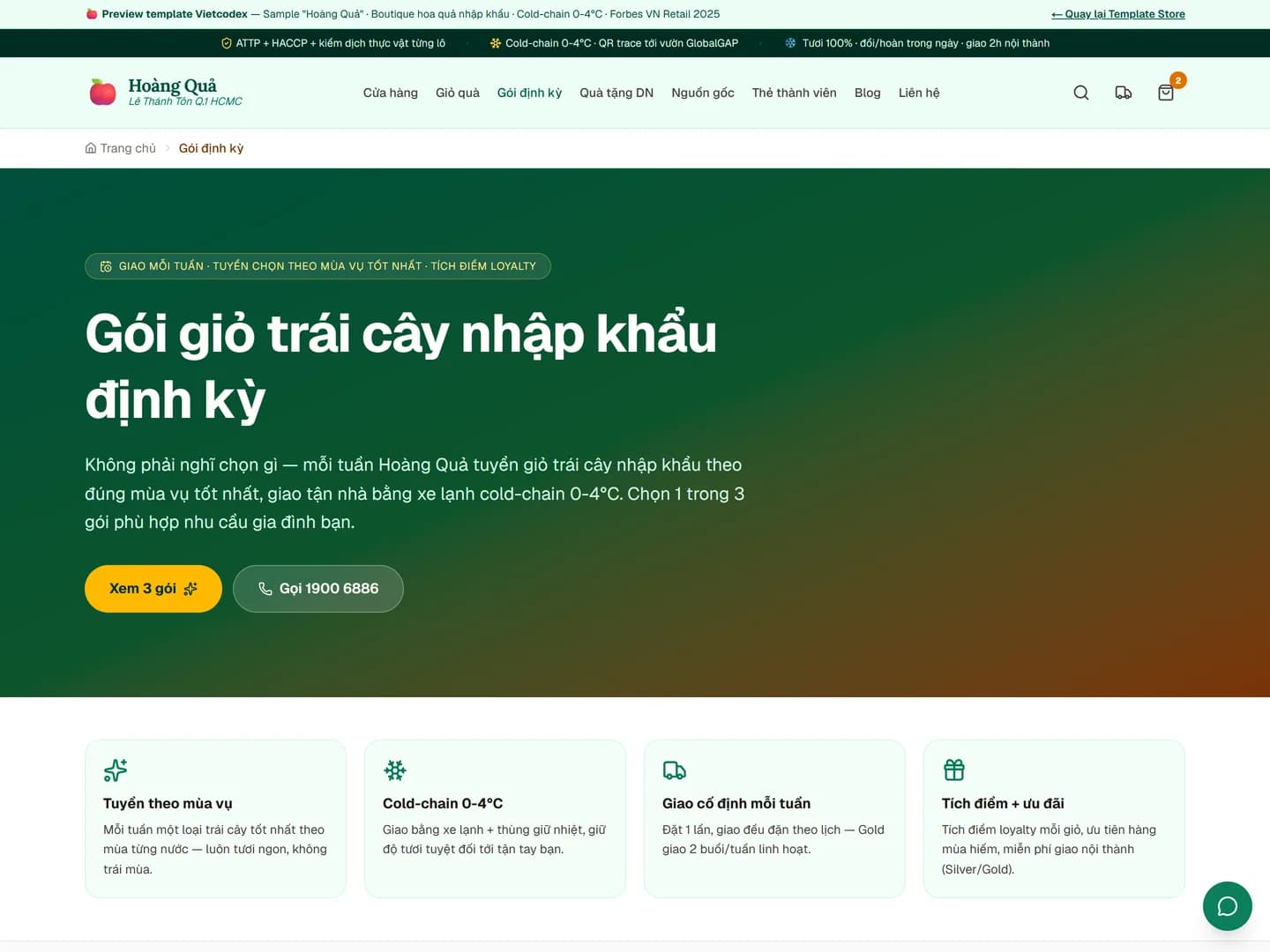Click the truck icon in Giao cố định card

(x=675, y=770)
